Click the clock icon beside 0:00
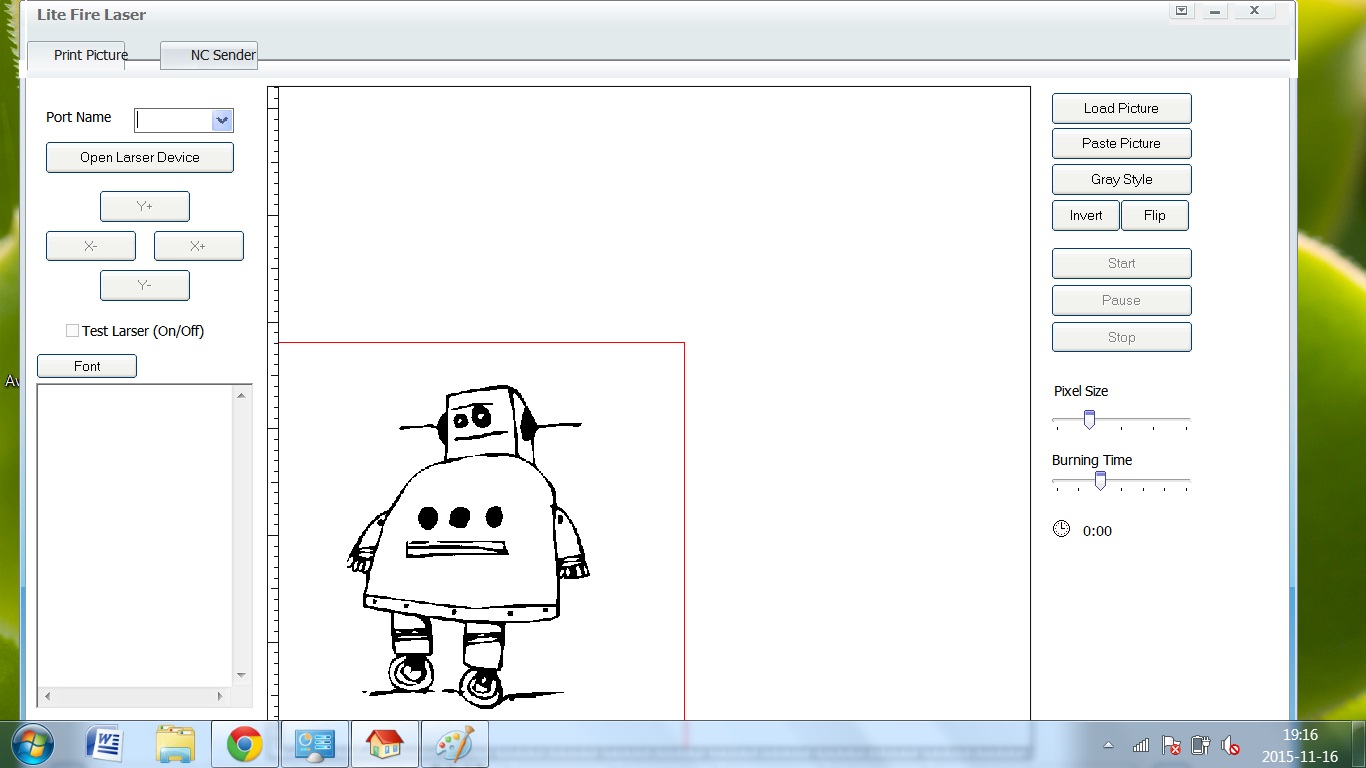This screenshot has width=1366, height=768. [1062, 529]
